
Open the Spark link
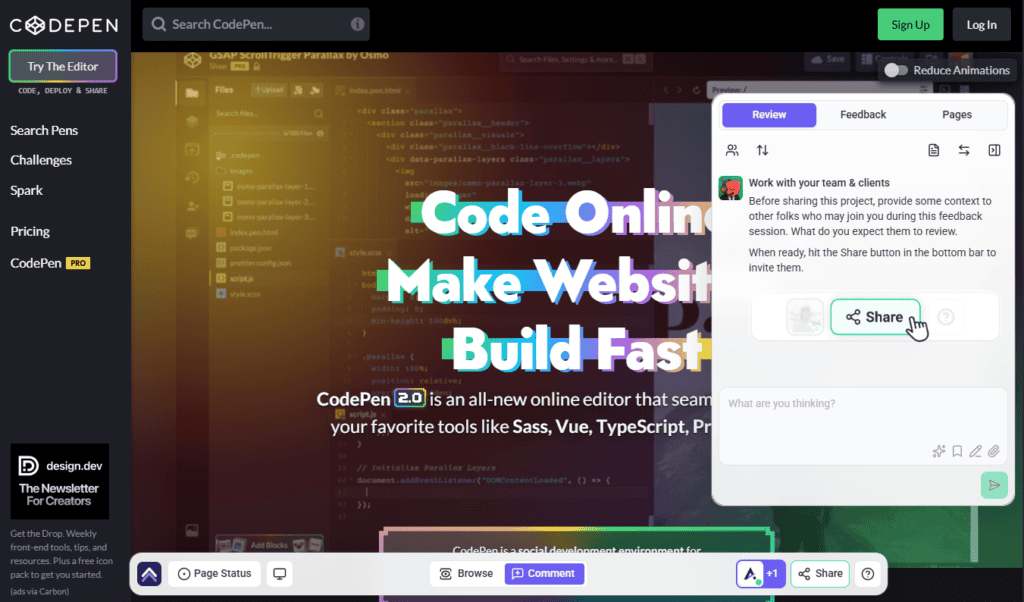pos(26,190)
